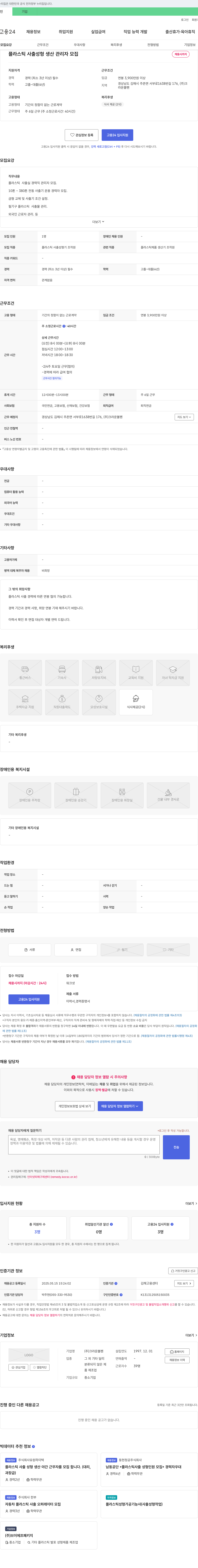Click the 필기 screening method icon
198x1568 pixels.
(x=122, y=950)
